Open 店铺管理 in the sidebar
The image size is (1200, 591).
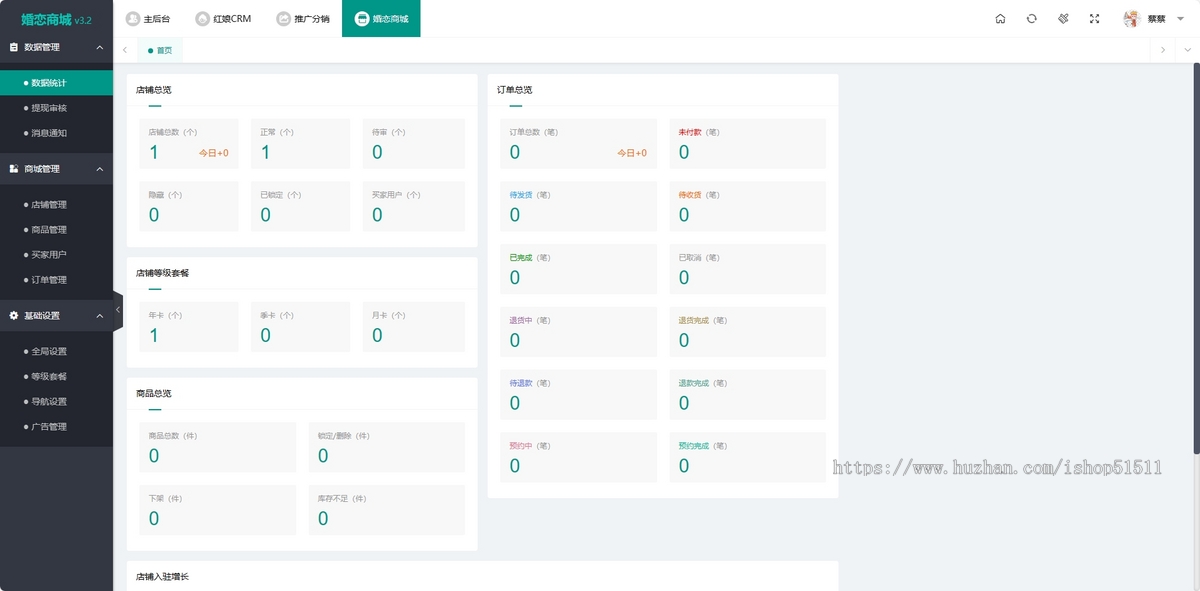[56, 205]
